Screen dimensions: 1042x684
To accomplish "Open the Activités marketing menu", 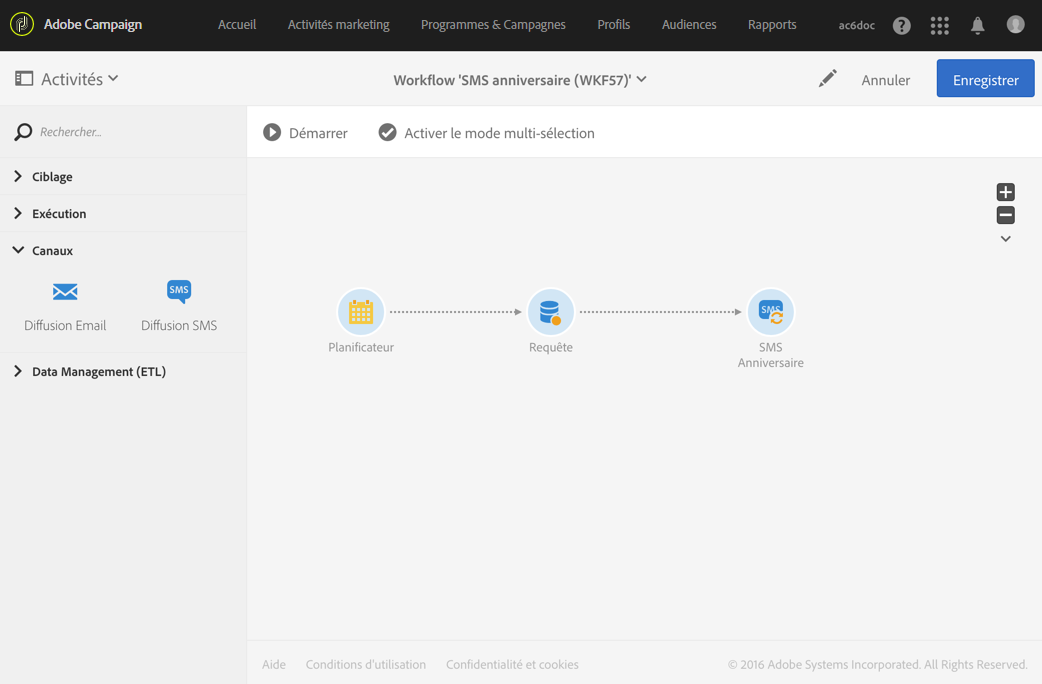I will click(x=338, y=25).
